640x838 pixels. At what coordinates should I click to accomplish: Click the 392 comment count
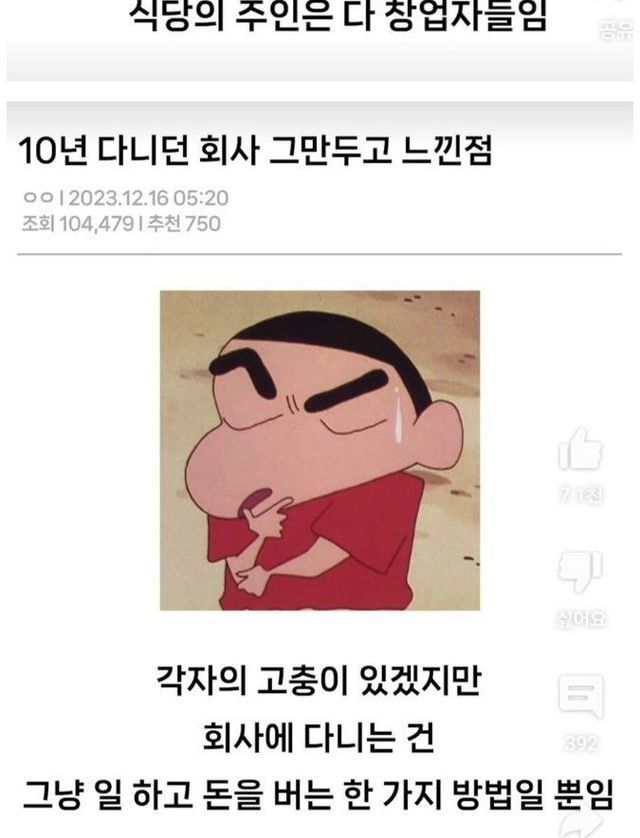point(581,743)
